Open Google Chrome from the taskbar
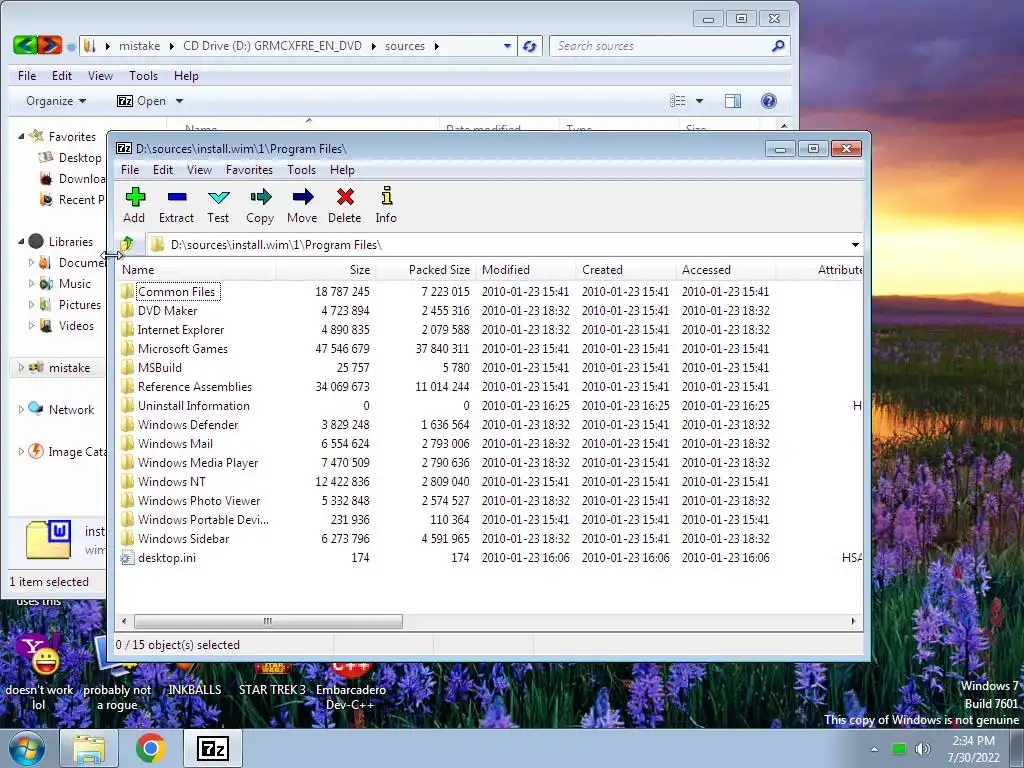 150,748
